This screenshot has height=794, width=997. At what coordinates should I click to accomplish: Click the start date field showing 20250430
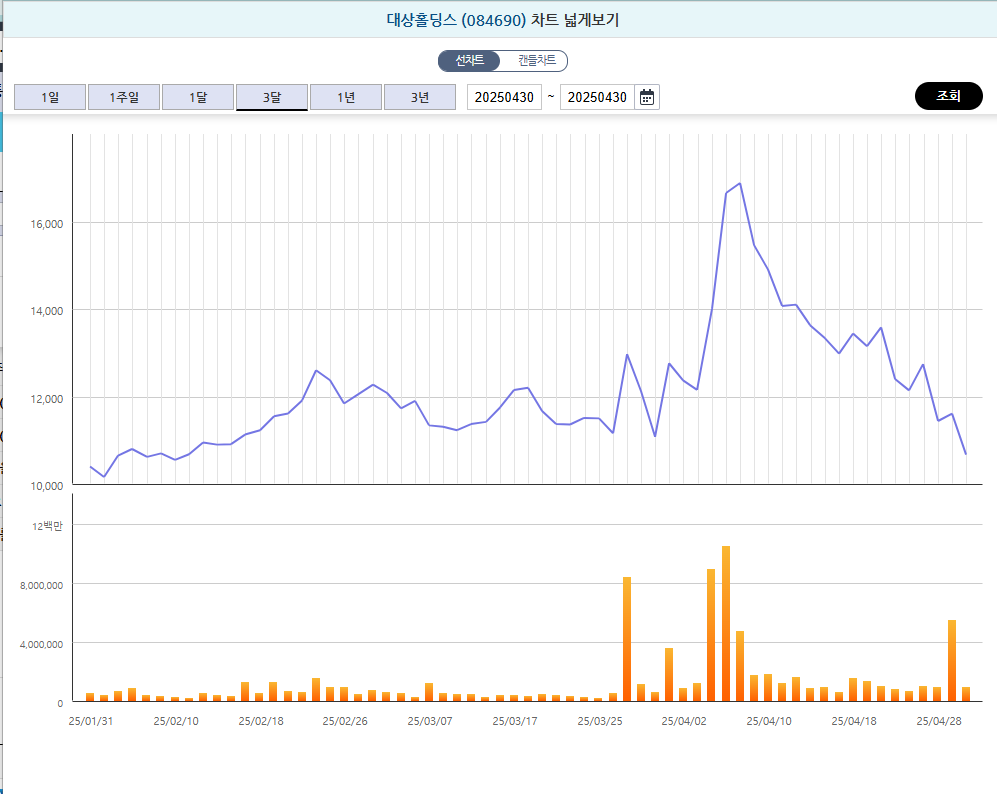(x=504, y=96)
